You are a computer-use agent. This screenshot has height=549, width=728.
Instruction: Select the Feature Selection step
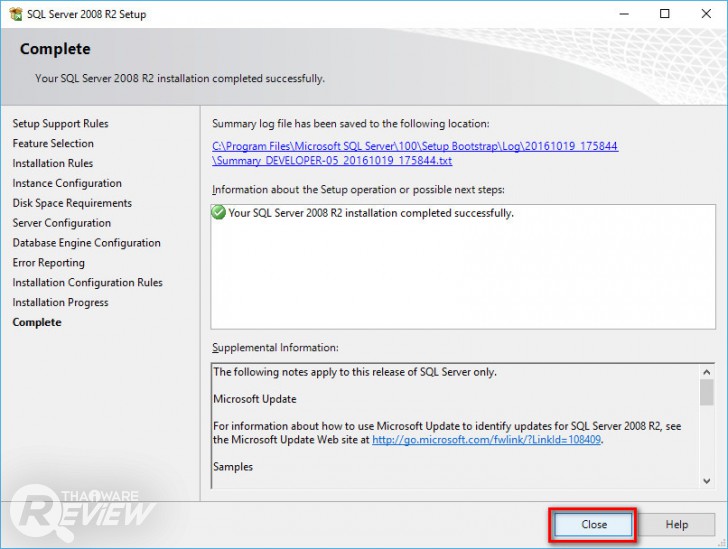pyautogui.click(x=53, y=144)
